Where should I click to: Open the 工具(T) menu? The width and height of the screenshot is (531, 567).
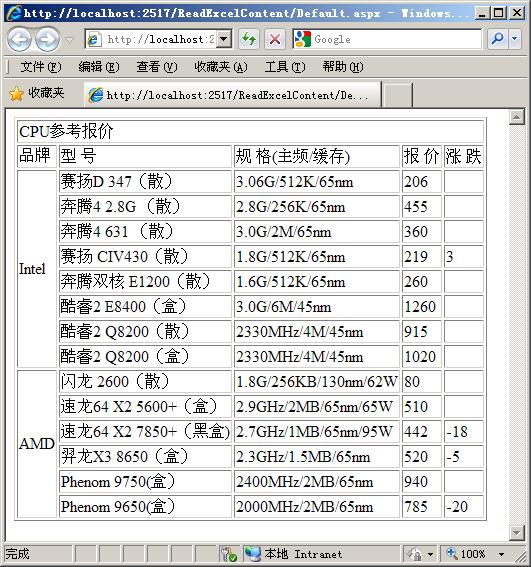click(285, 67)
